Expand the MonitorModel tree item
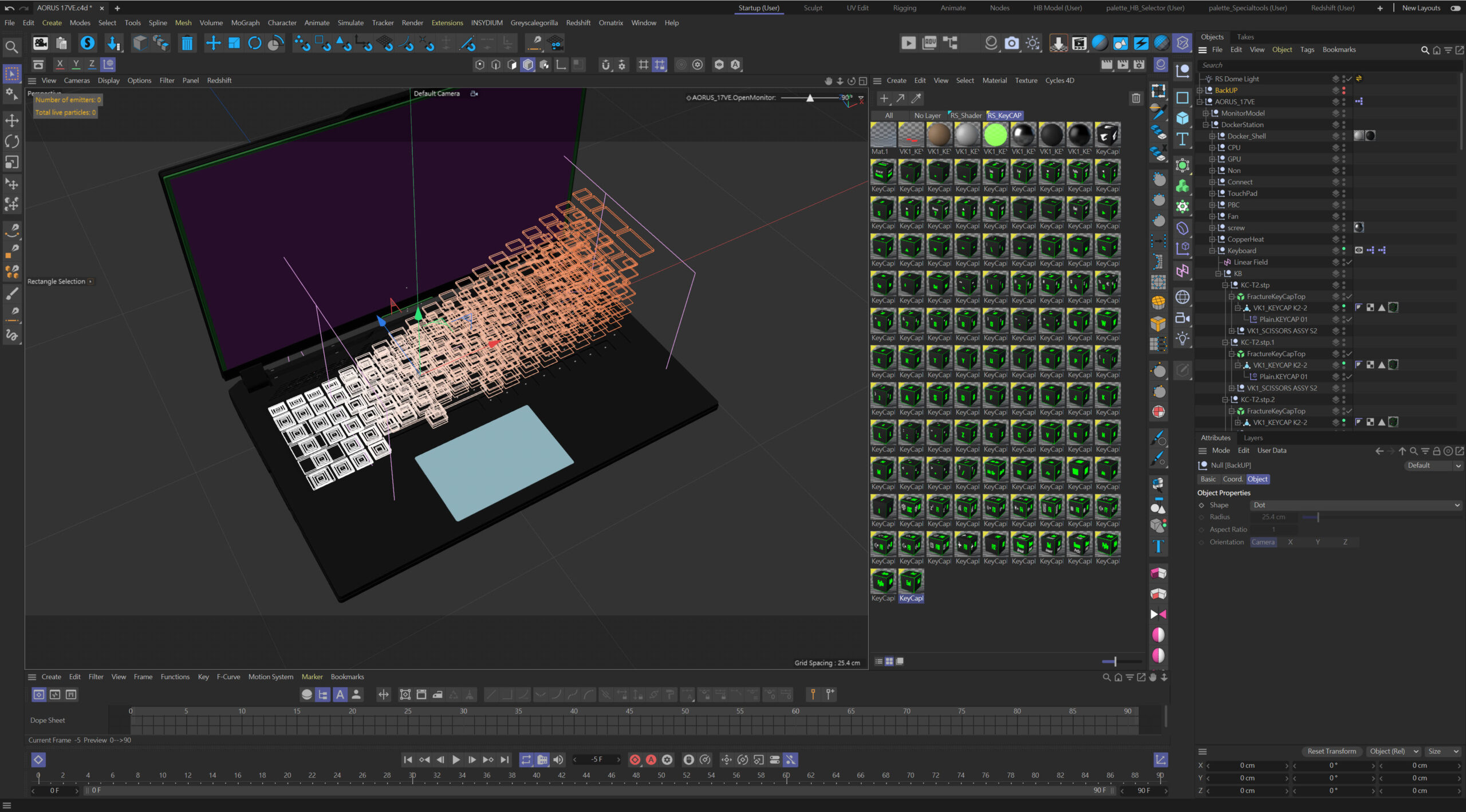 click(x=1205, y=113)
